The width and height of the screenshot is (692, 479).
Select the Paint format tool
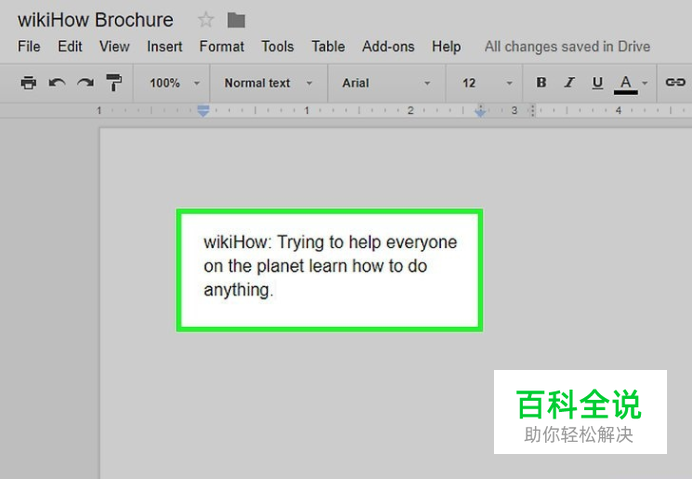[114, 83]
